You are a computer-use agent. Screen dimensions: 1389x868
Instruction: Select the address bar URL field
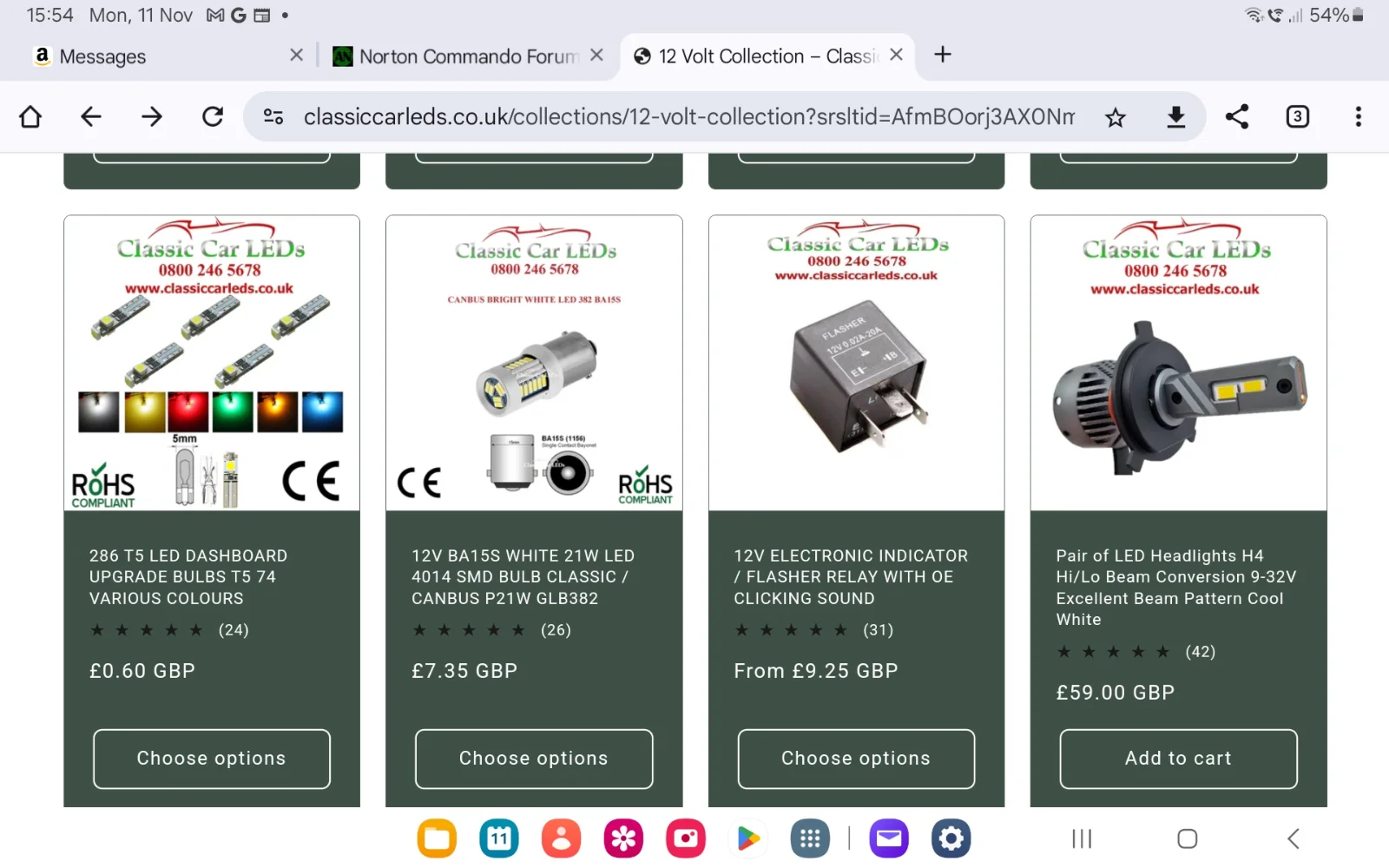click(689, 116)
